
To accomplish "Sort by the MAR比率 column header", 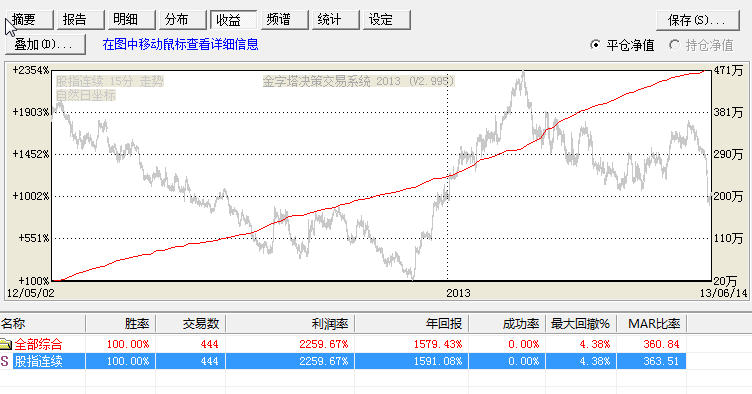I will tap(651, 324).
